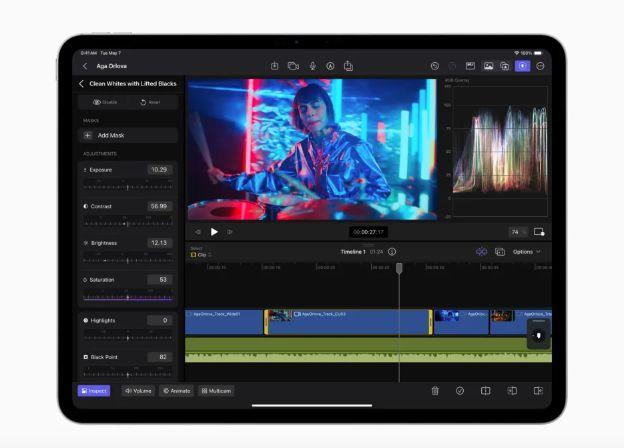Image resolution: width=624 pixels, height=448 pixels.
Task: Open the photo browser icon in top right
Action: [488, 66]
